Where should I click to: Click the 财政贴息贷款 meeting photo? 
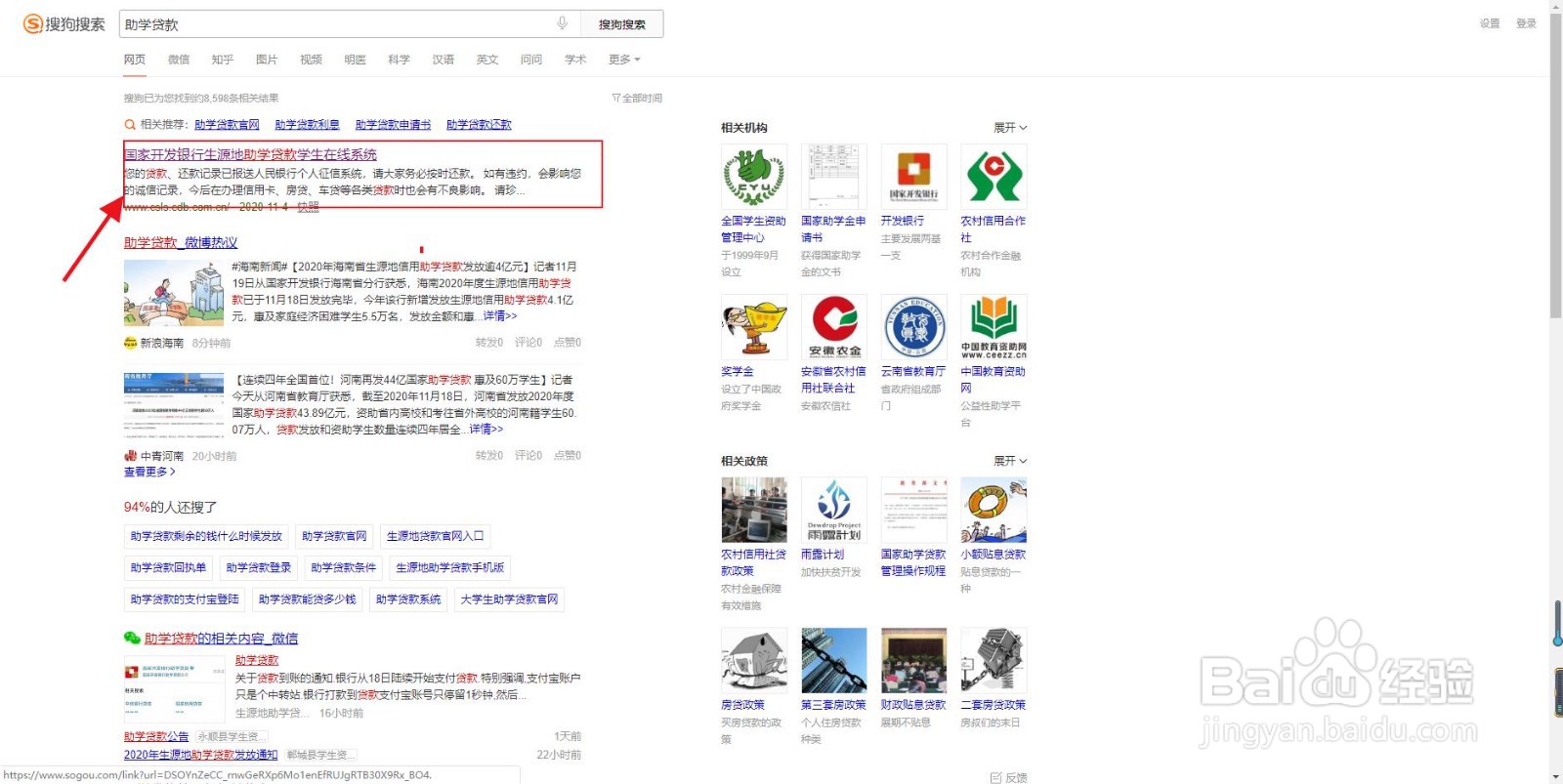pos(913,660)
